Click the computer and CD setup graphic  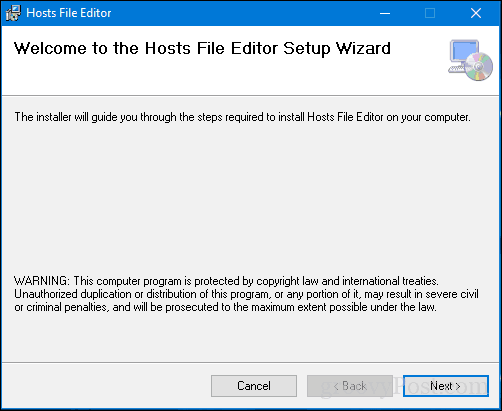pyautogui.click(x=471, y=60)
